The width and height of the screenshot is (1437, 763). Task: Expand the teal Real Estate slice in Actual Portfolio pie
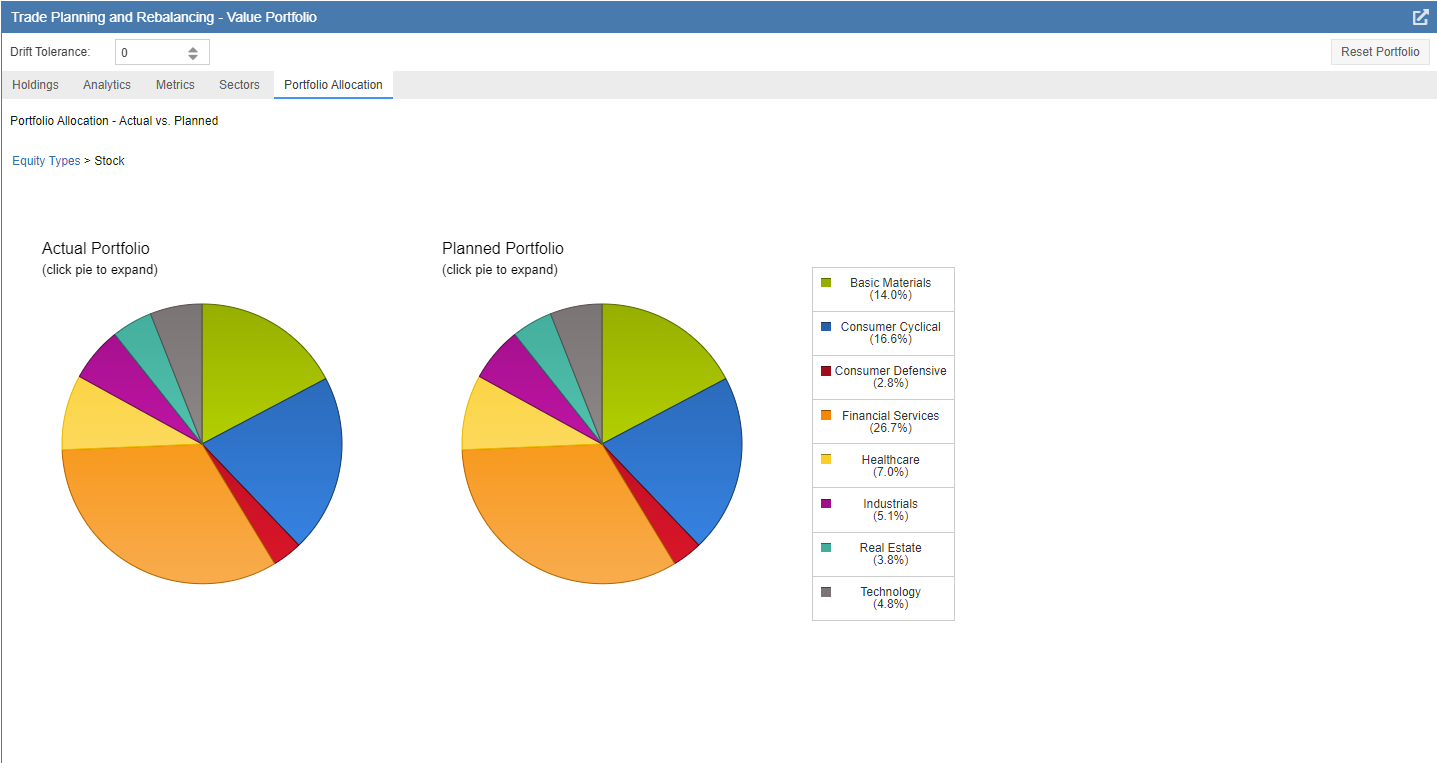pyautogui.click(x=150, y=349)
